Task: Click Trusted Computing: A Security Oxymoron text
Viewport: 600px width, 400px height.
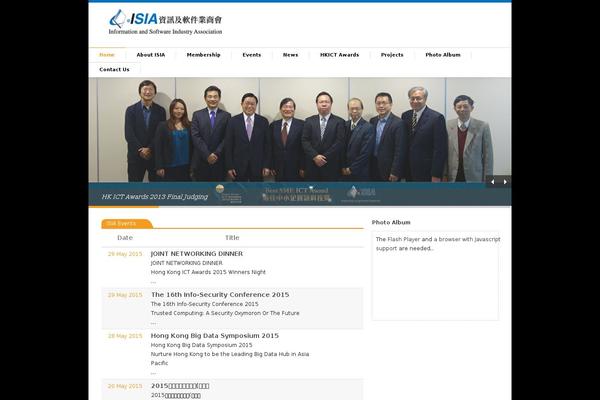Action: click(x=225, y=313)
